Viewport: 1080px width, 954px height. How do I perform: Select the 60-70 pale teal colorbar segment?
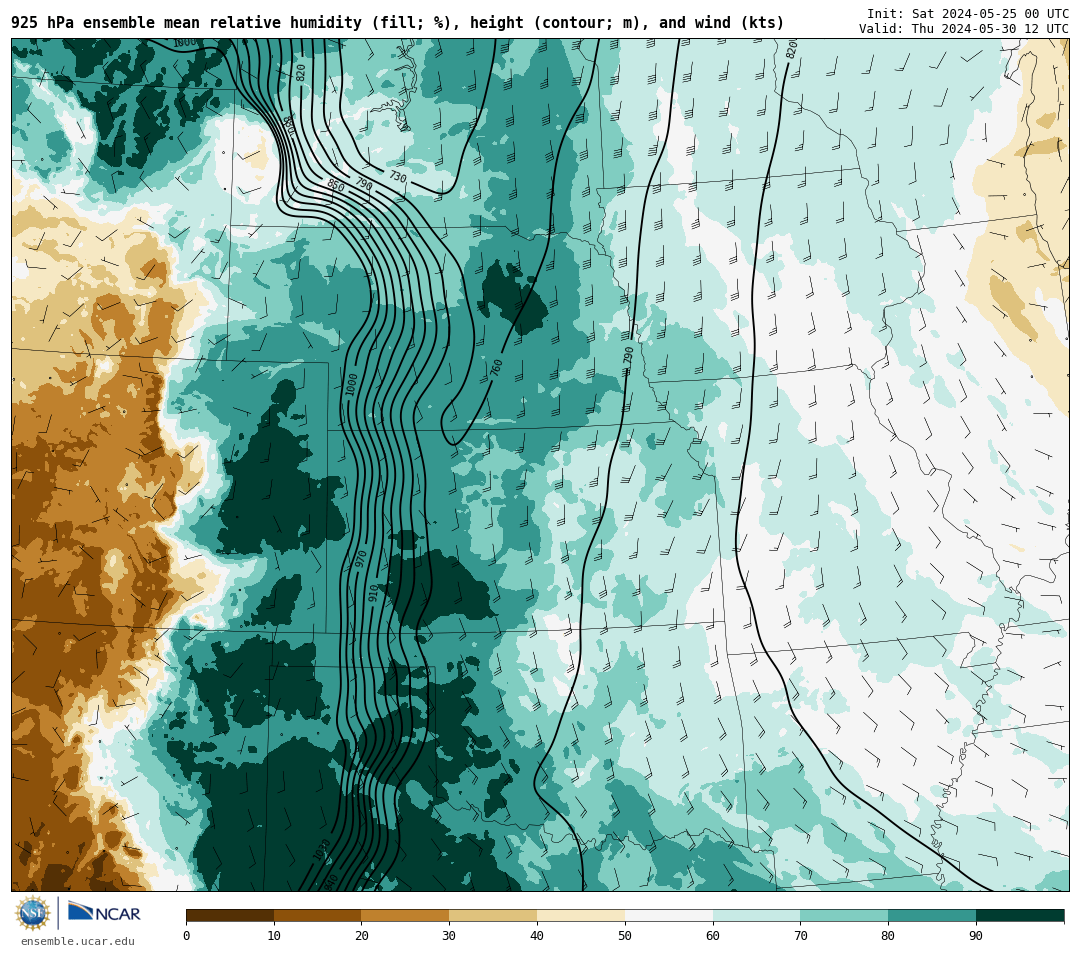[x=756, y=915]
